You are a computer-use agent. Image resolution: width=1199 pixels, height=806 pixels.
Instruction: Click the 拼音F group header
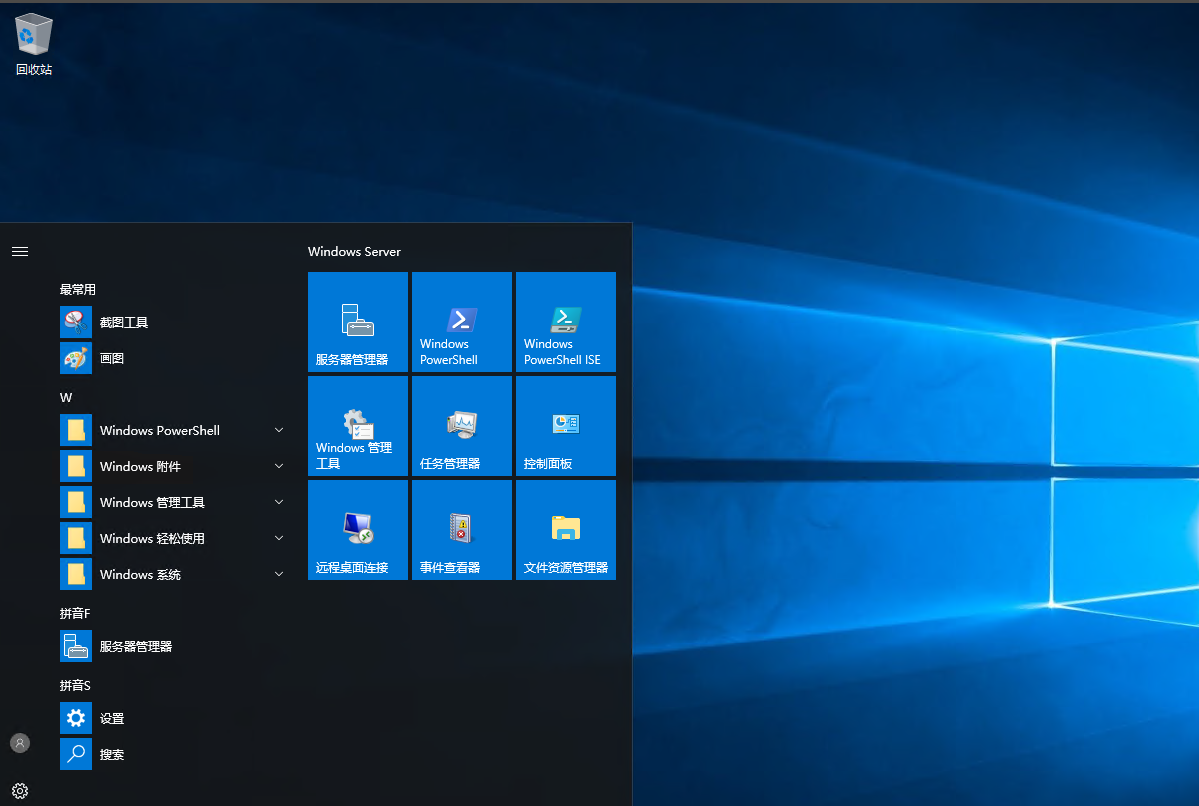point(75,613)
